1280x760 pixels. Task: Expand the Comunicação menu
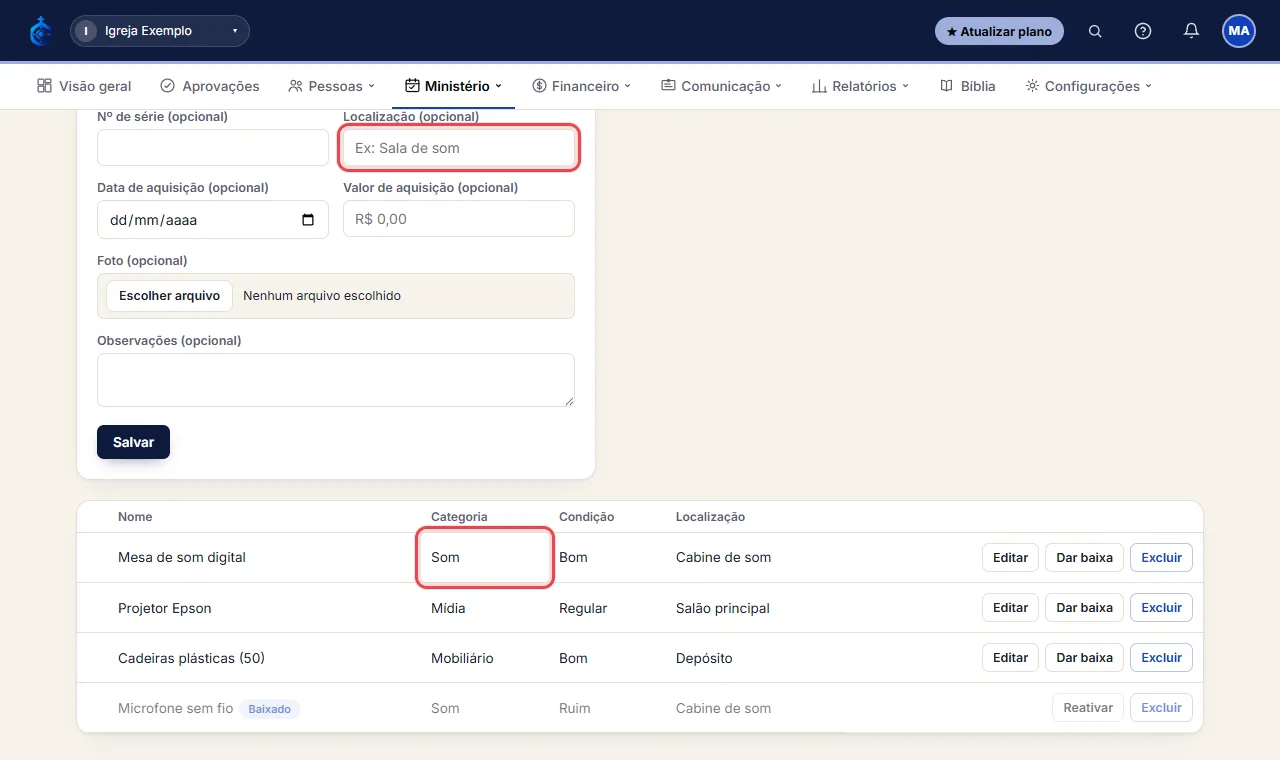coord(721,86)
